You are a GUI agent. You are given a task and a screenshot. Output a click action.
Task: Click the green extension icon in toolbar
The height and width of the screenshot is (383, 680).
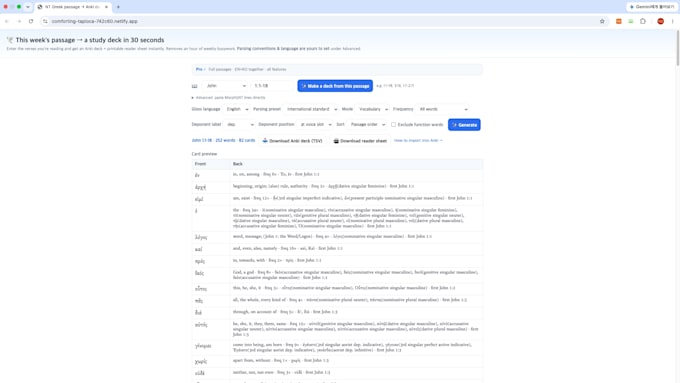tap(631, 21)
